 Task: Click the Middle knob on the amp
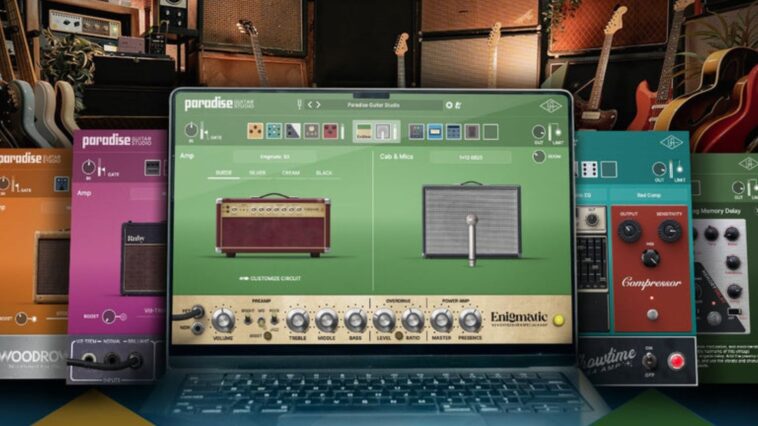point(326,320)
